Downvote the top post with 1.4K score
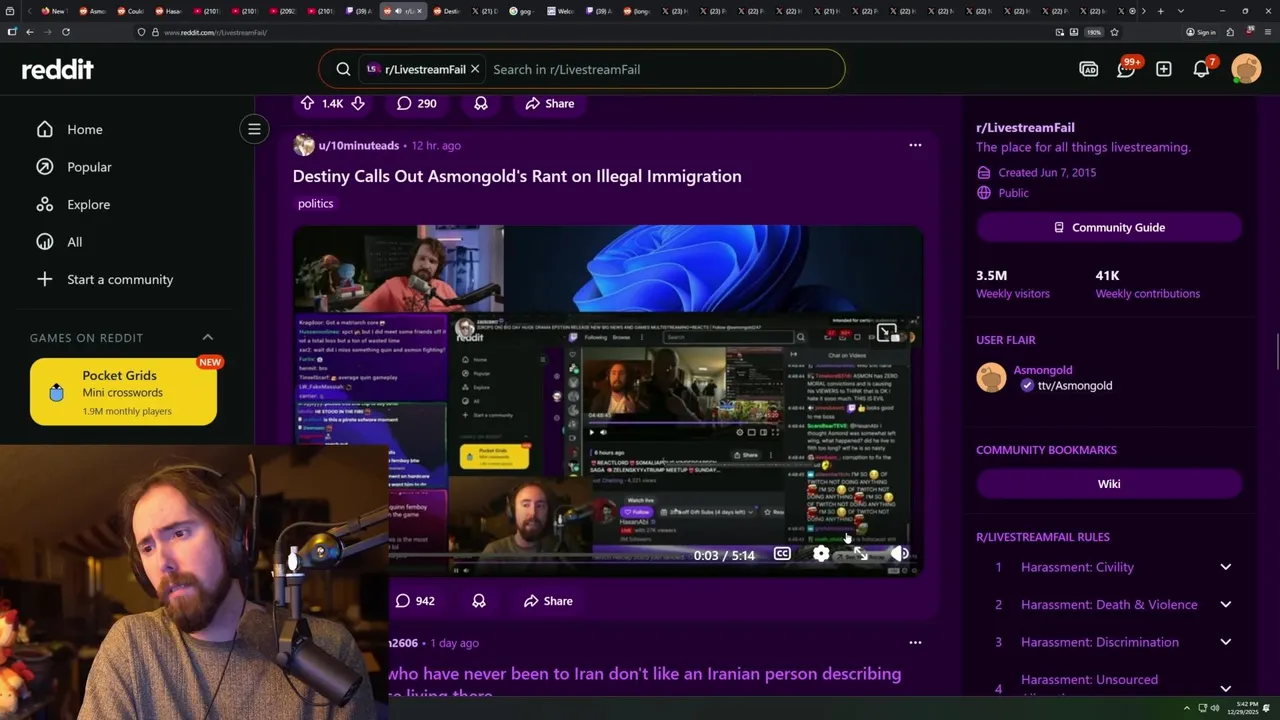 tap(357, 103)
